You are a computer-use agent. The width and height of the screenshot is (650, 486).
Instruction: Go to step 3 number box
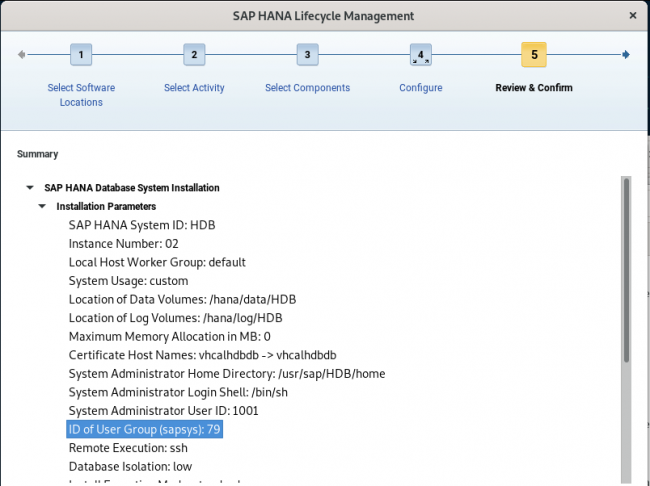tap(307, 55)
